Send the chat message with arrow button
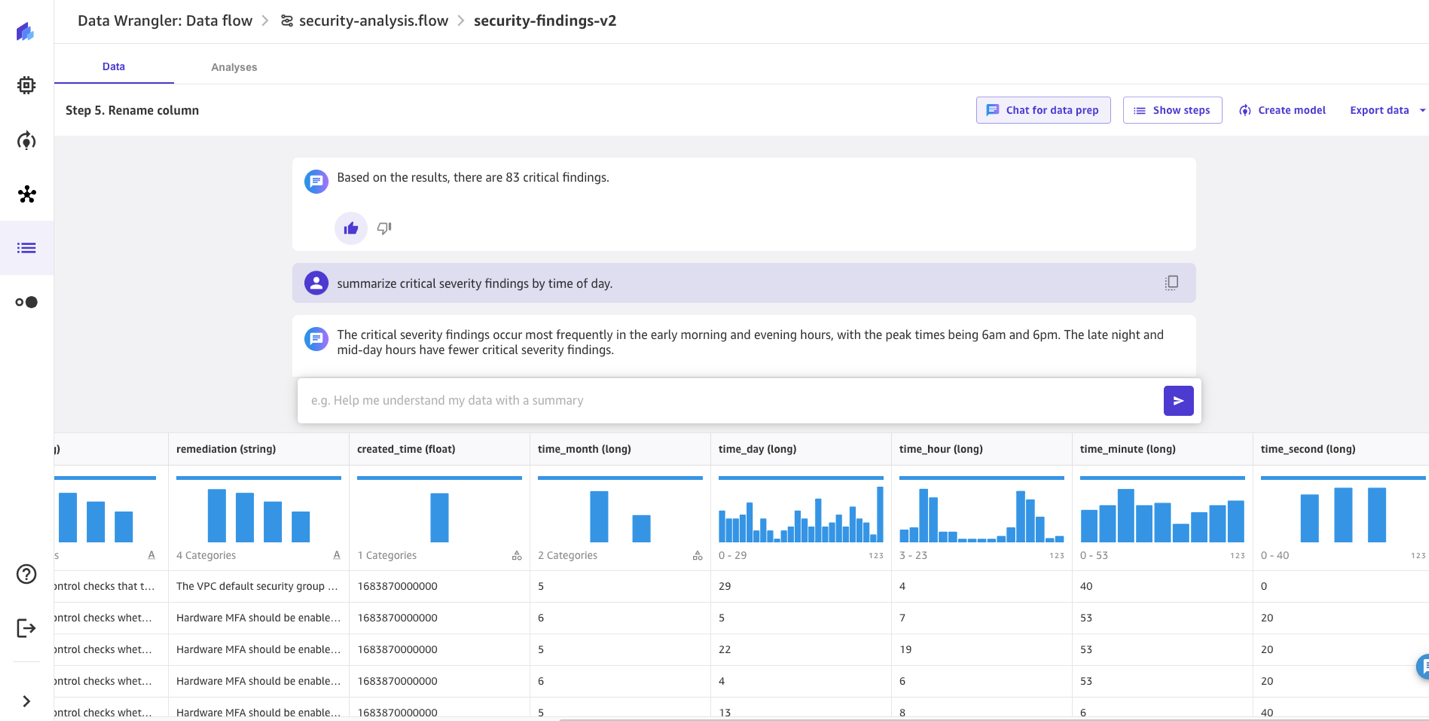Screen dimensions: 1429x721 pyautogui.click(x=1178, y=401)
